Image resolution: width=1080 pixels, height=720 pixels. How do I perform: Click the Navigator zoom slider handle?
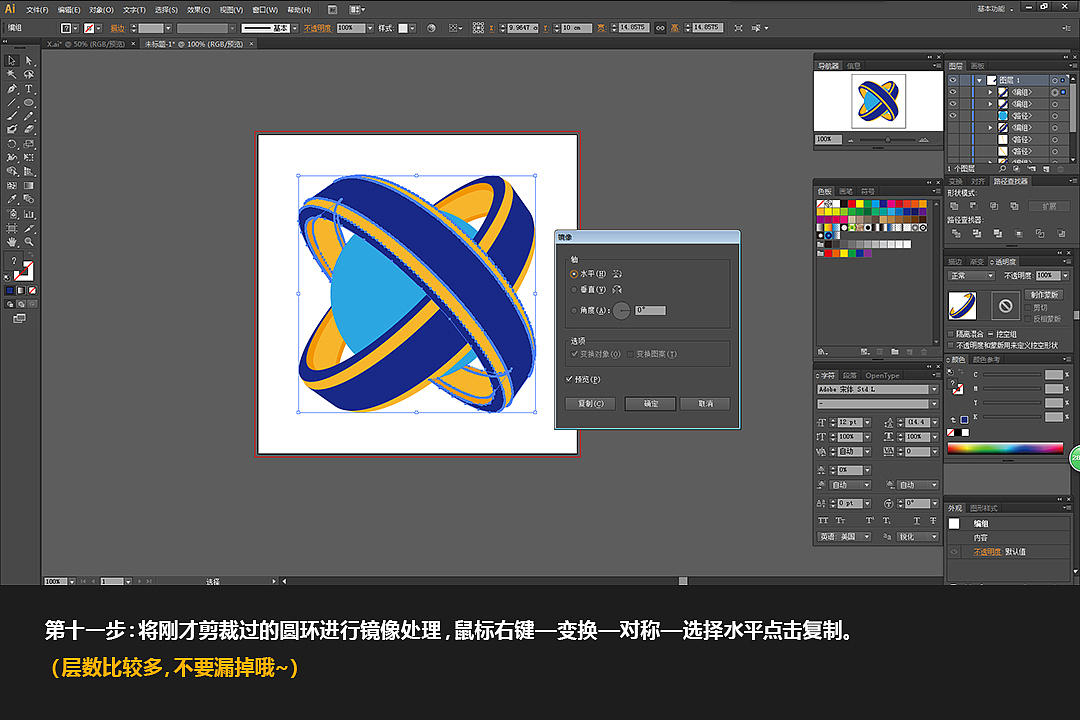(887, 140)
